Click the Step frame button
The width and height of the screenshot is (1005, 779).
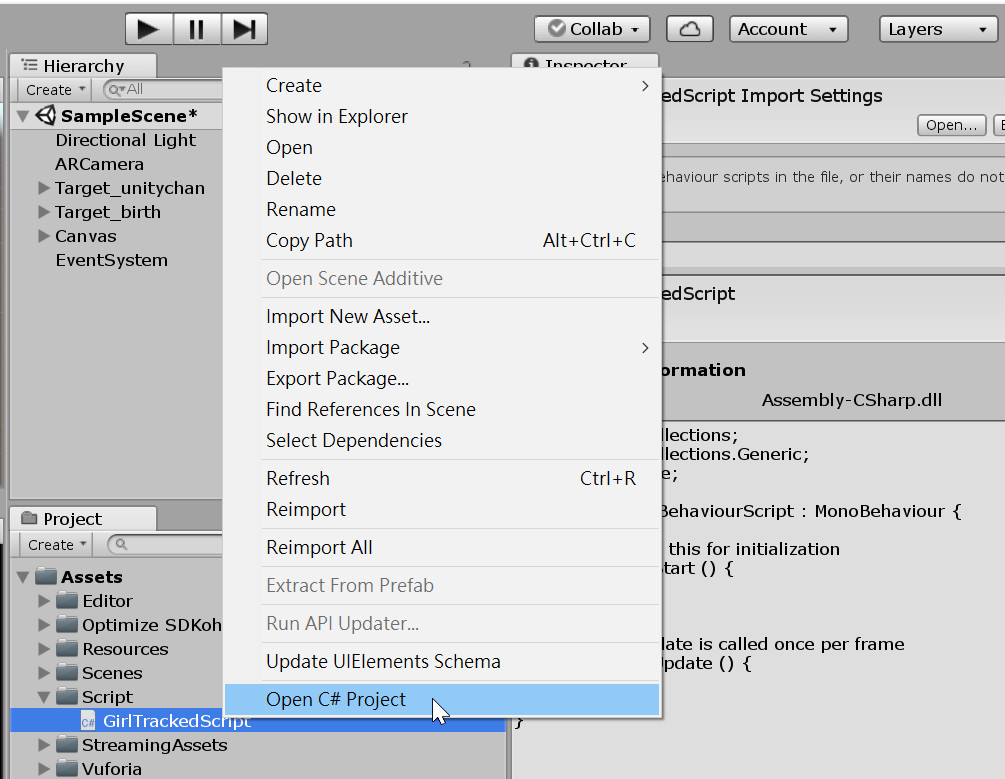(244, 29)
